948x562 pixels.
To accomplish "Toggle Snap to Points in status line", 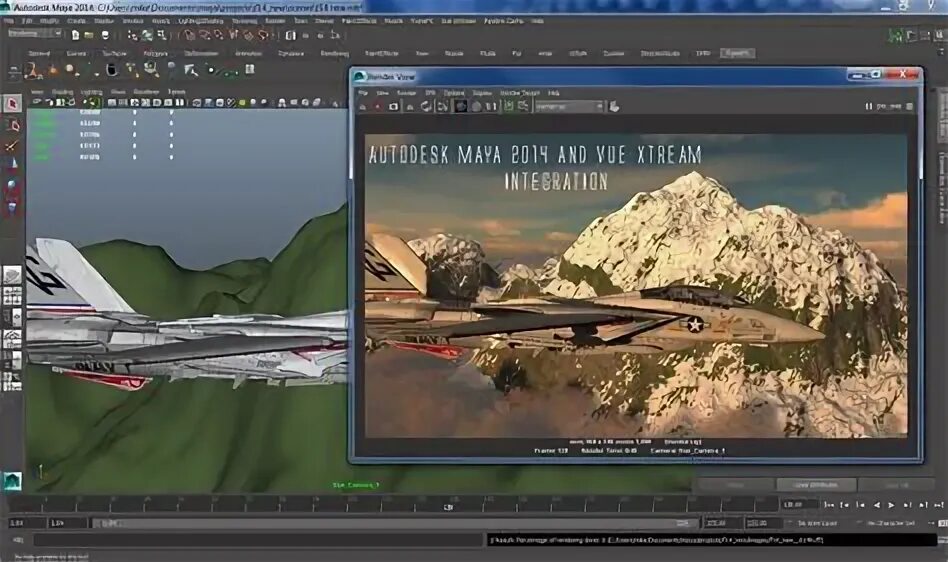I will pos(218,35).
